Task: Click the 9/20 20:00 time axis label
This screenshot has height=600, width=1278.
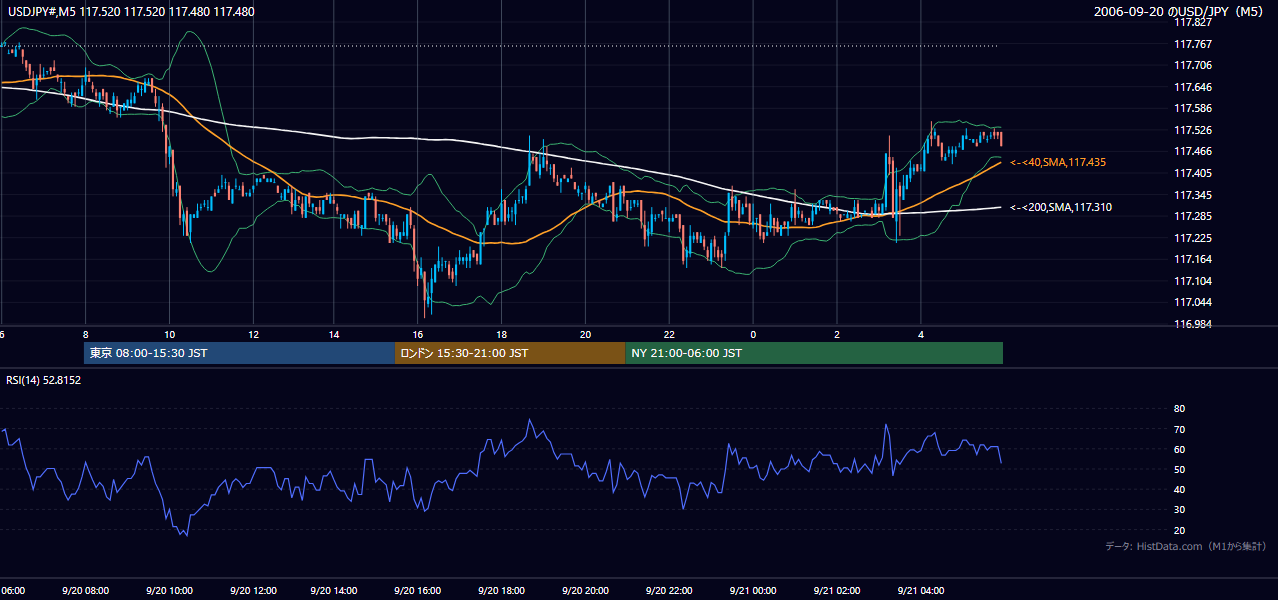Action: tap(584, 590)
